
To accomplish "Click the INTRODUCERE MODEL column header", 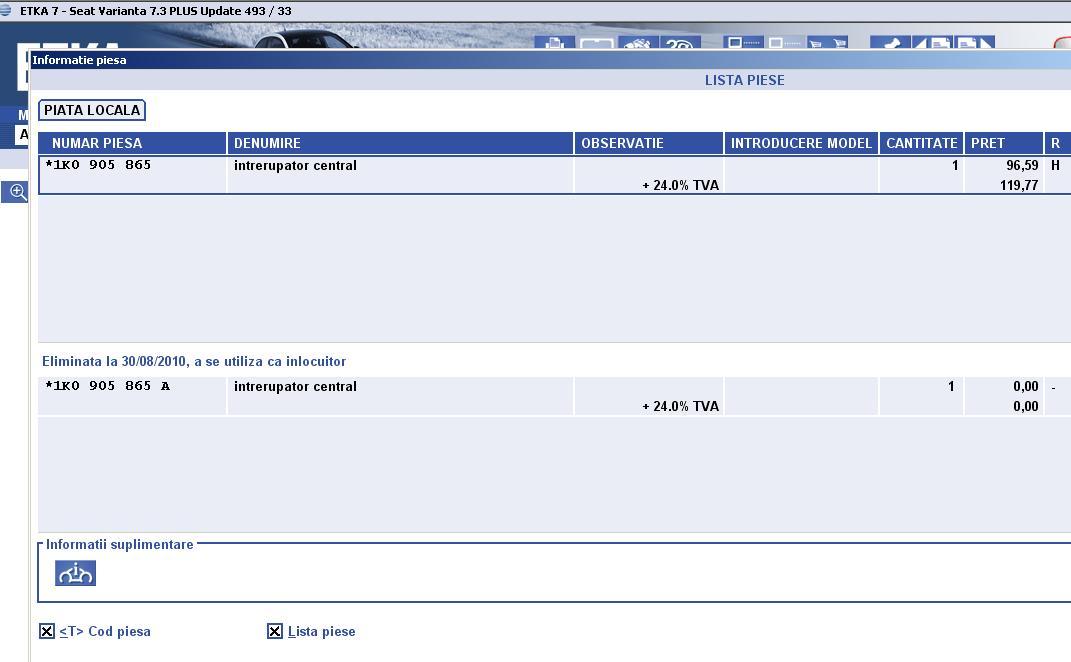I will pos(801,143).
